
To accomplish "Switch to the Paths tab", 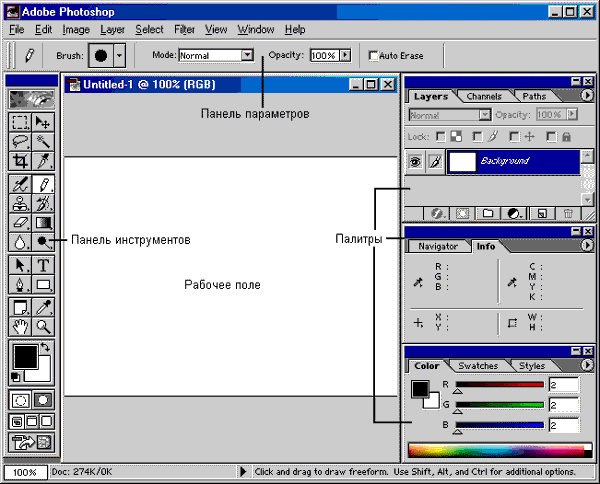I will coord(534,96).
